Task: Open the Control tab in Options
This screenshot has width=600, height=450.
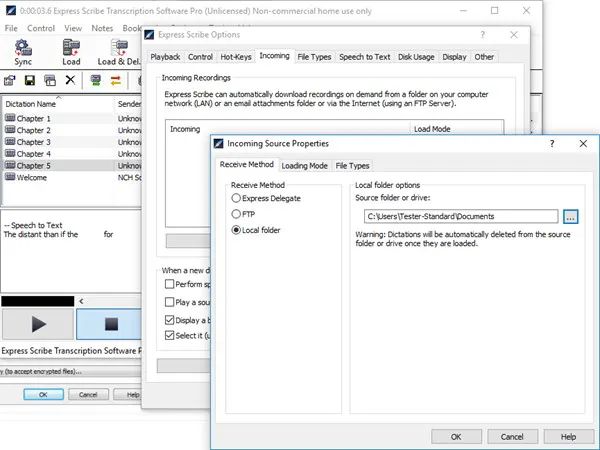Action: [x=200, y=57]
